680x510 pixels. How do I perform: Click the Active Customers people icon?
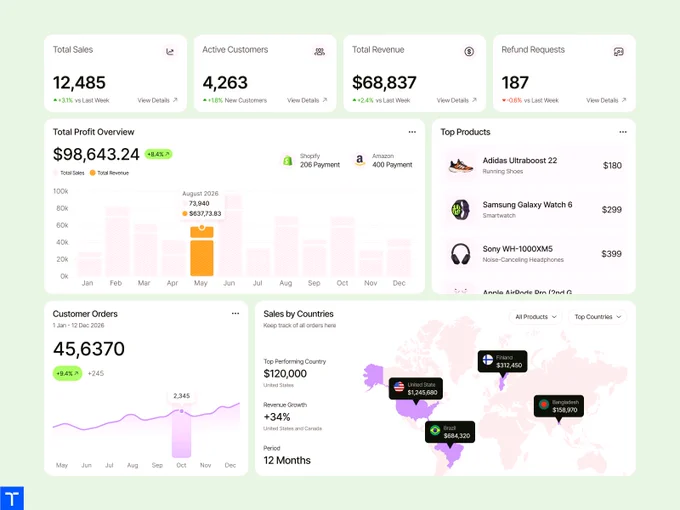click(320, 52)
